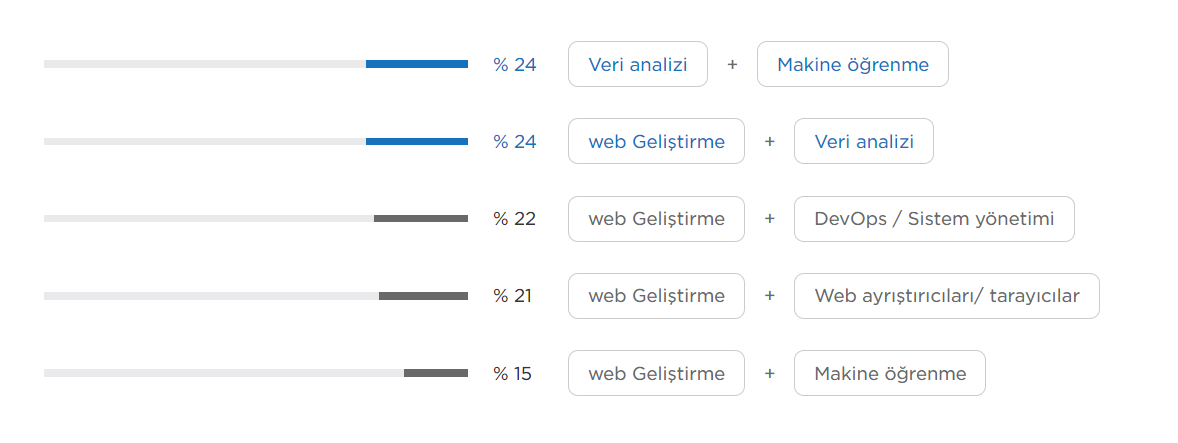Viewport: 1178px width, 443px height.
Task: Click the dark gray bar segment for % 22
Action: [421, 218]
